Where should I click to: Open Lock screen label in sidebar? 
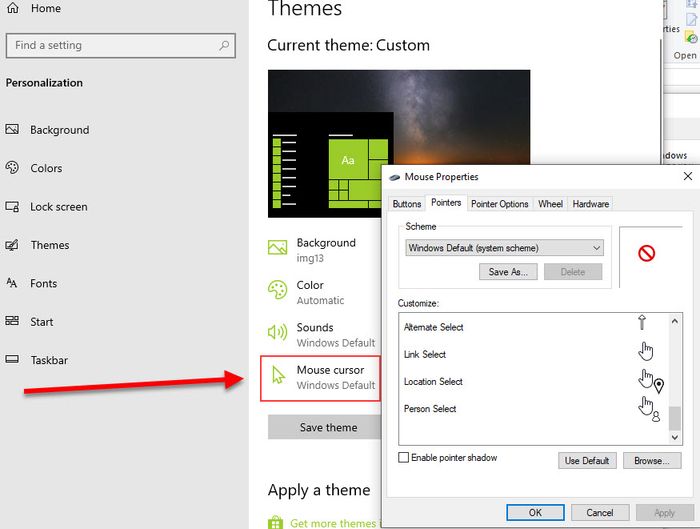coord(58,207)
